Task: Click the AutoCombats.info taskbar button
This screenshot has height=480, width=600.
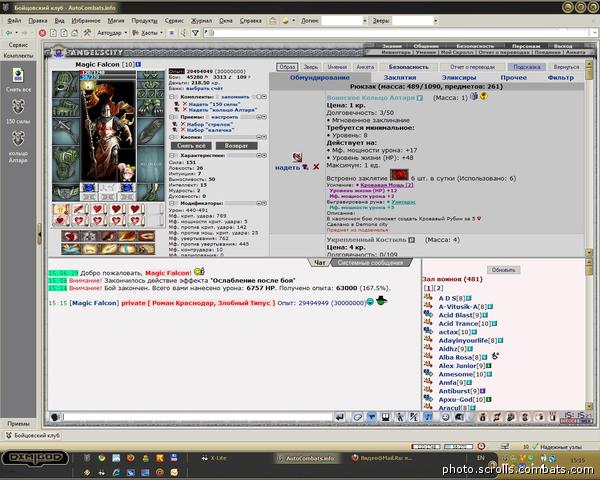Action: pyautogui.click(x=308, y=458)
